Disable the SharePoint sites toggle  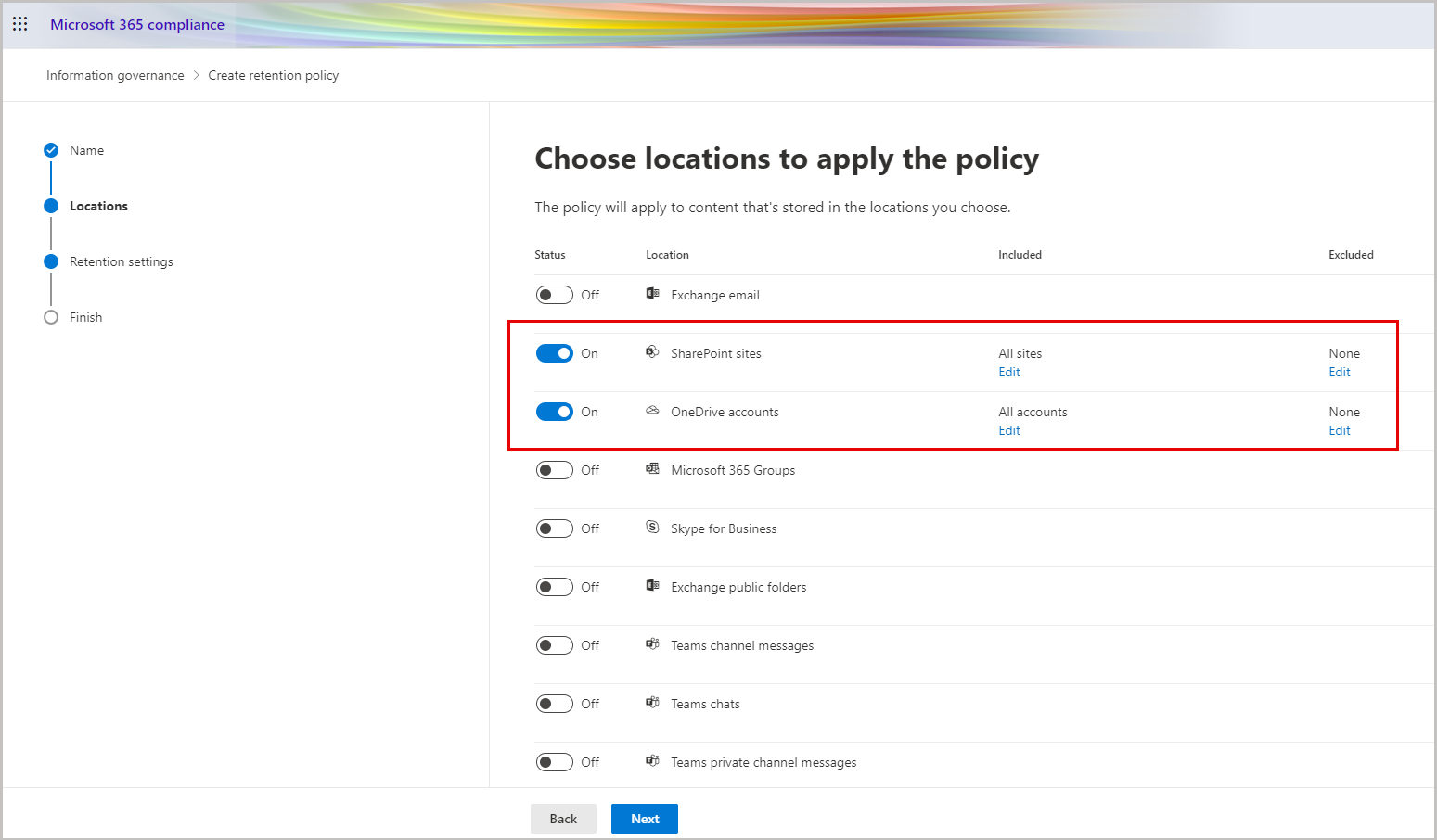tap(554, 352)
